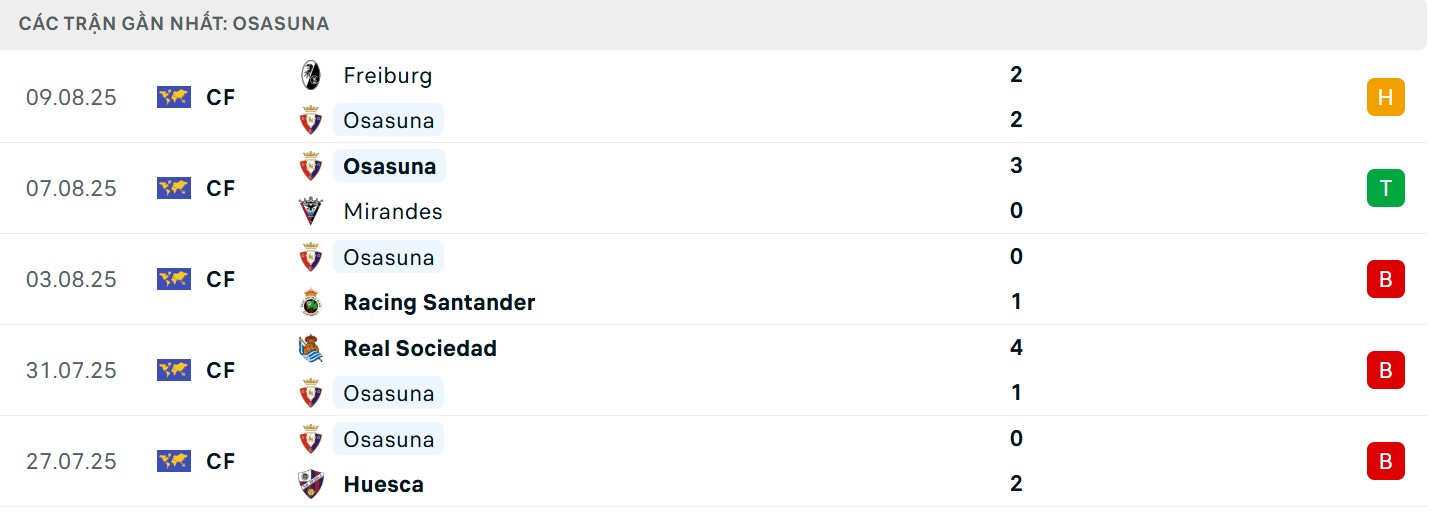Click the Real Sociedad crest icon

tap(311, 348)
